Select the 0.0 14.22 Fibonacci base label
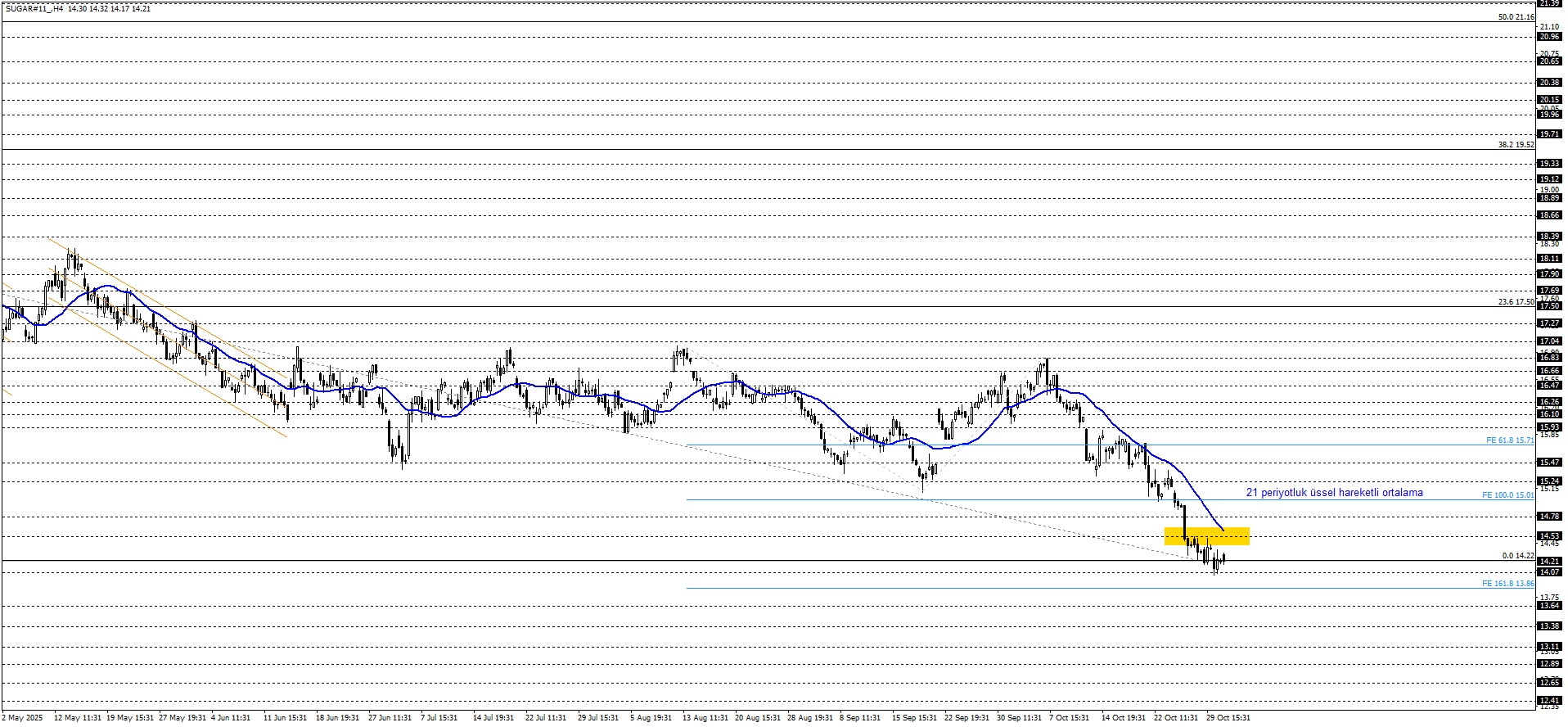The height and width of the screenshot is (727, 1568). (x=1517, y=556)
